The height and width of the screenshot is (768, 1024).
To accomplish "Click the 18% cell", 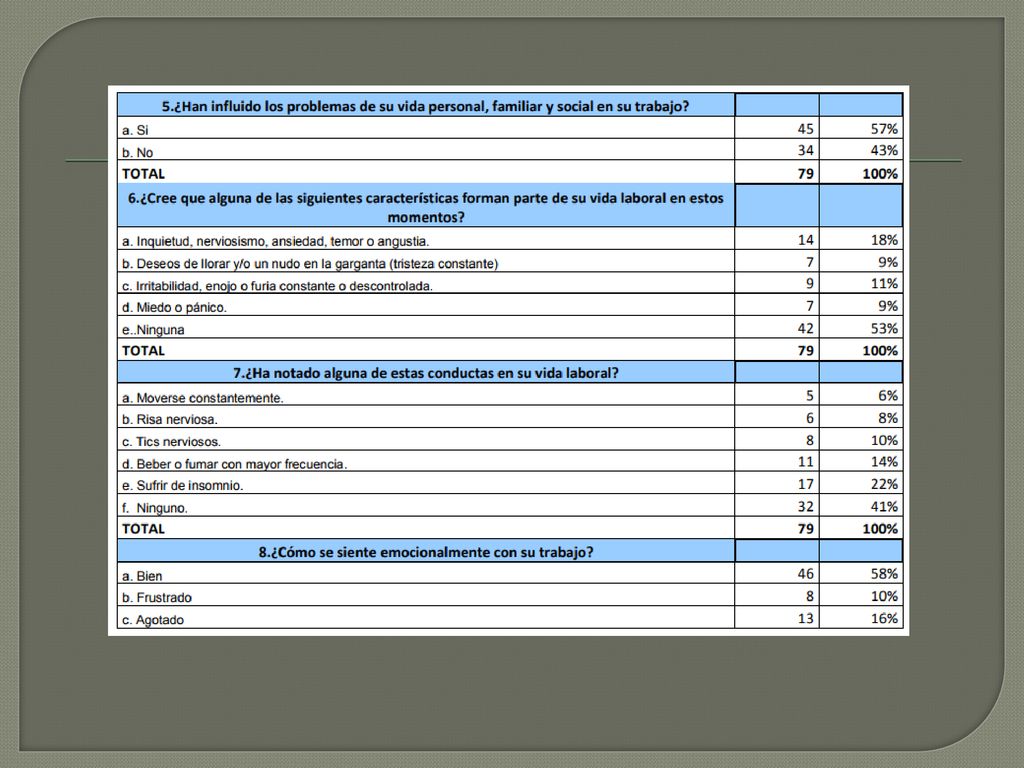I will tap(884, 240).
